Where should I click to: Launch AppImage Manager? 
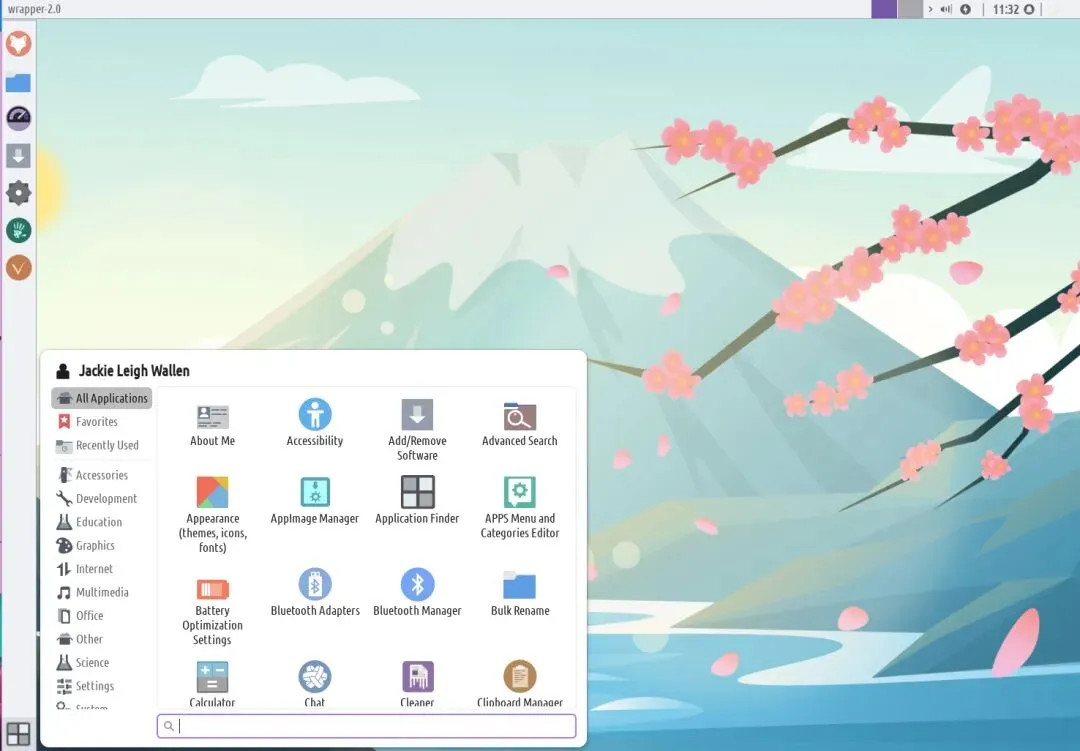315,501
